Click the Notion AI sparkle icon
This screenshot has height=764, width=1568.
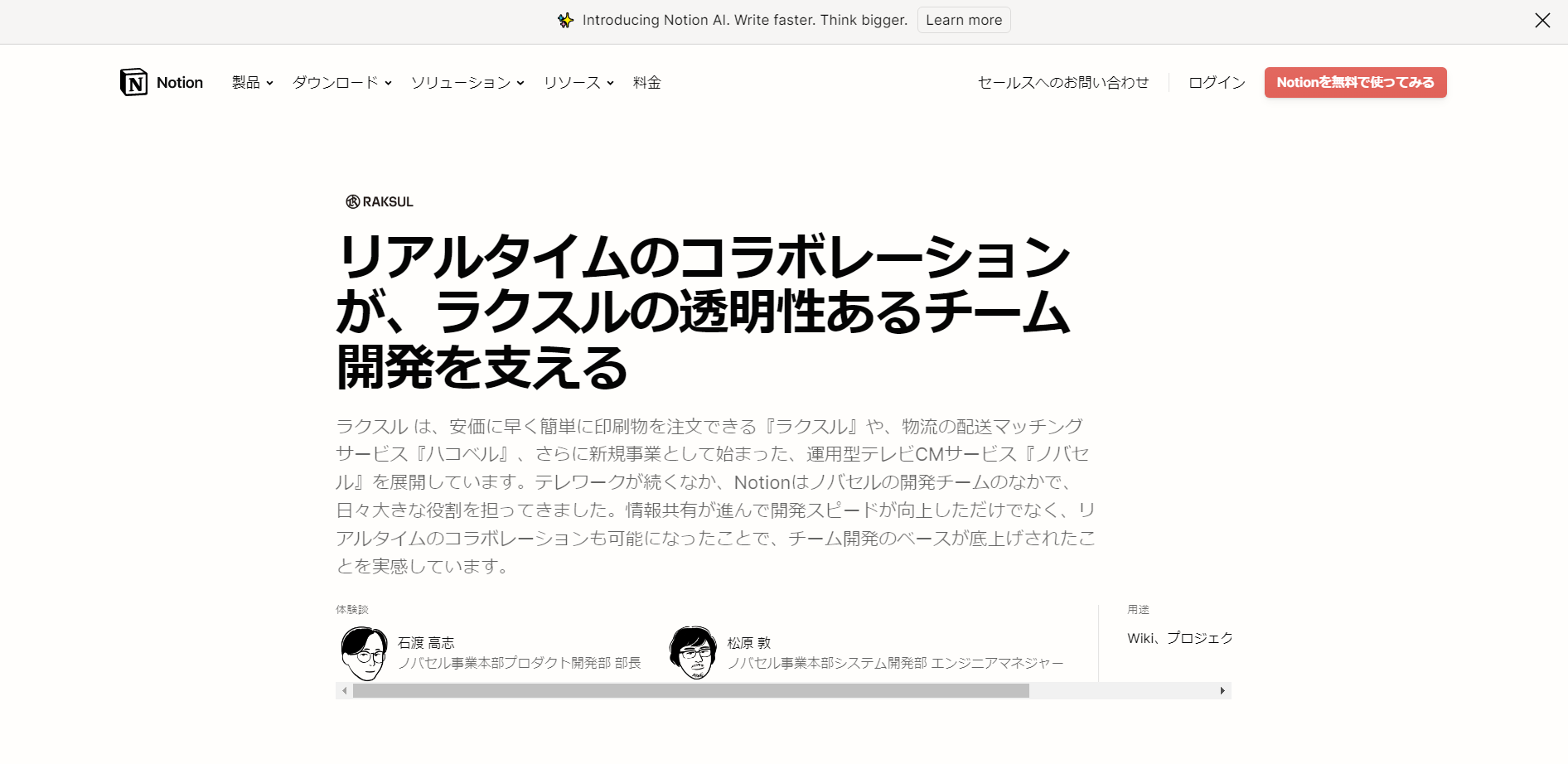[565, 20]
